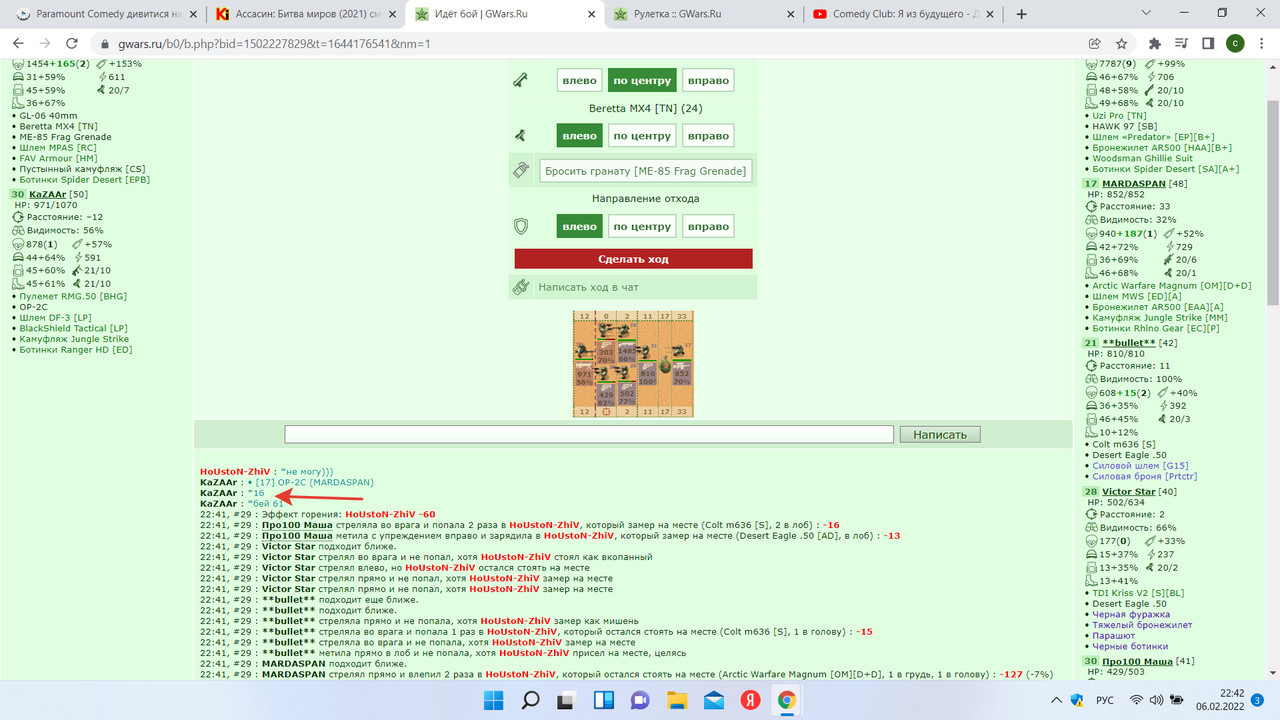Toggle Chrome side panel icon
The width and height of the screenshot is (1280, 720).
[1208, 44]
